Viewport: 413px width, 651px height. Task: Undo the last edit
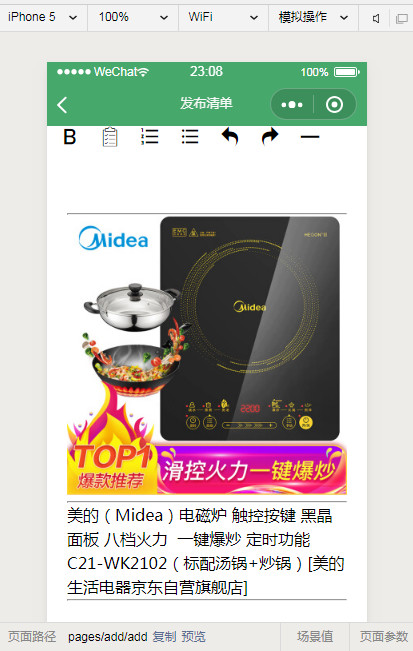pyautogui.click(x=230, y=136)
